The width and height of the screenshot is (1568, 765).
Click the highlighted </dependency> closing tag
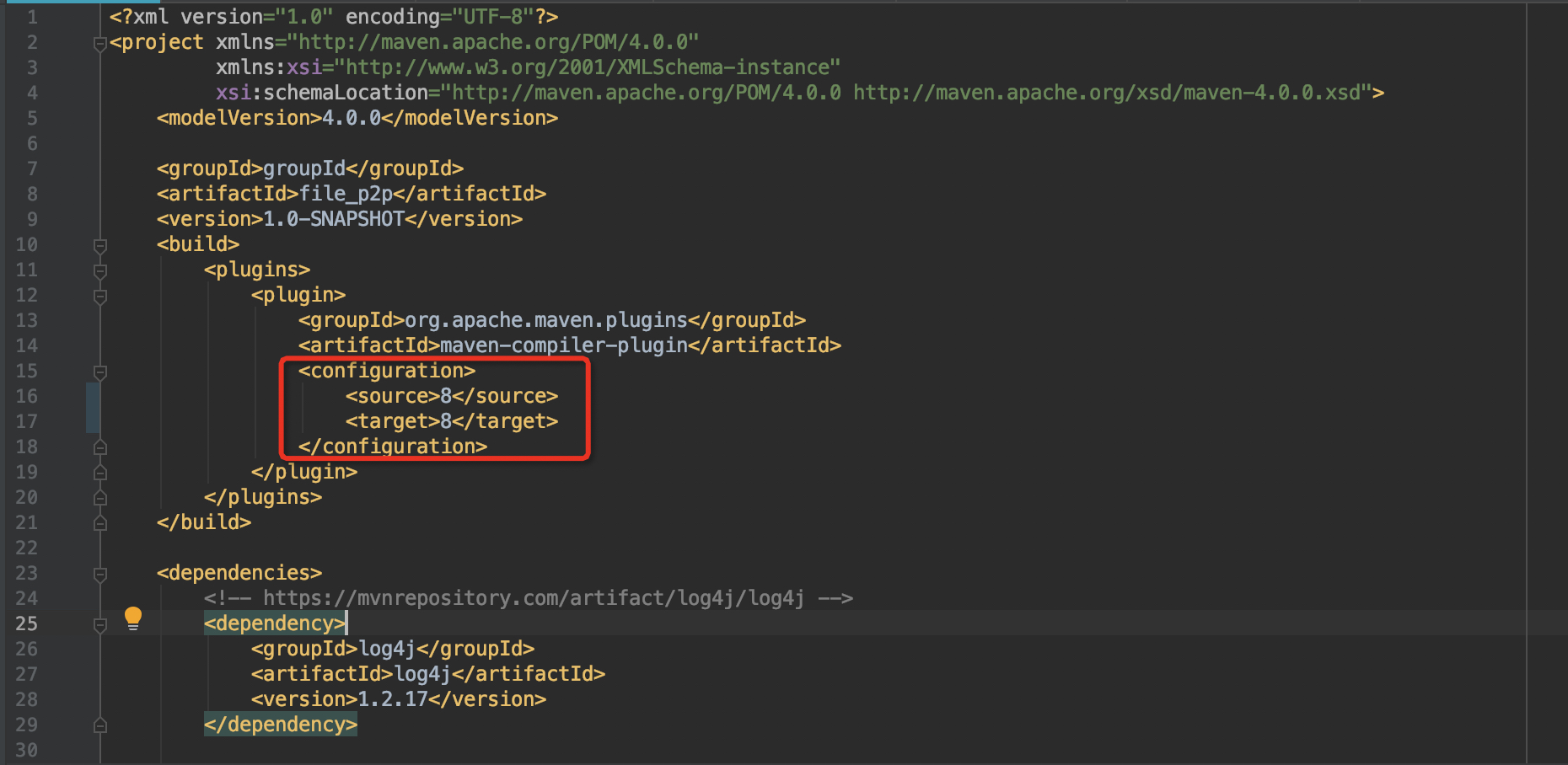point(281,725)
